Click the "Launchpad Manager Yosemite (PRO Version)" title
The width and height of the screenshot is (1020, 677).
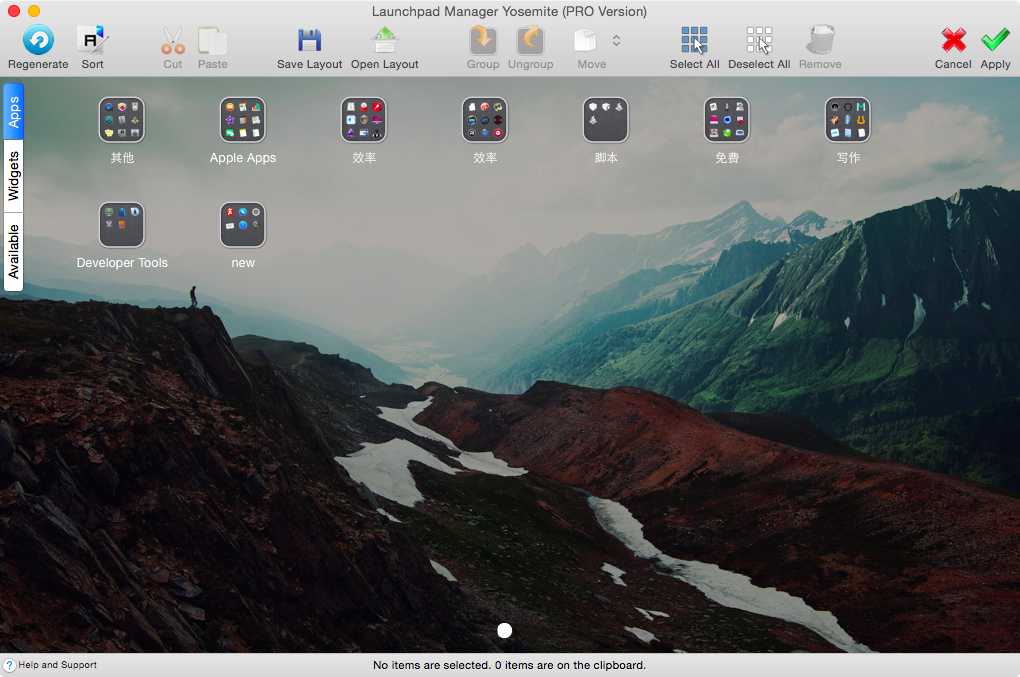tap(509, 11)
